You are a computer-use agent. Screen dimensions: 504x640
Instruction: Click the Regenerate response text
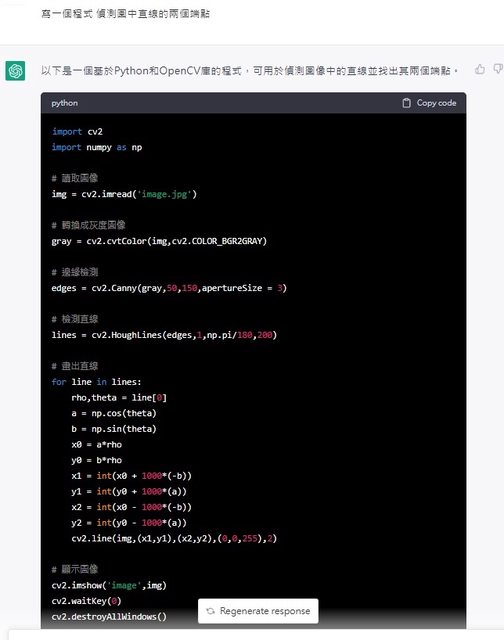tap(265, 611)
